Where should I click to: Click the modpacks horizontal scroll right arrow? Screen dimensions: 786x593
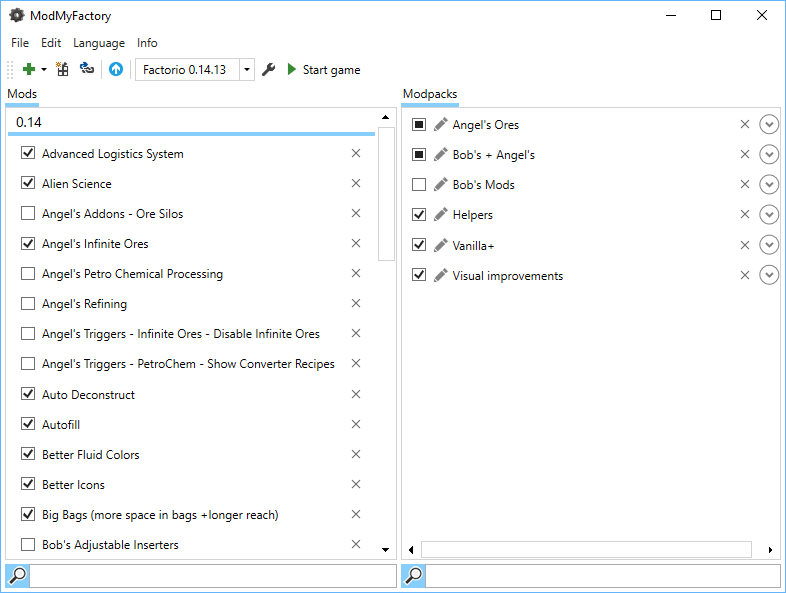click(770, 550)
